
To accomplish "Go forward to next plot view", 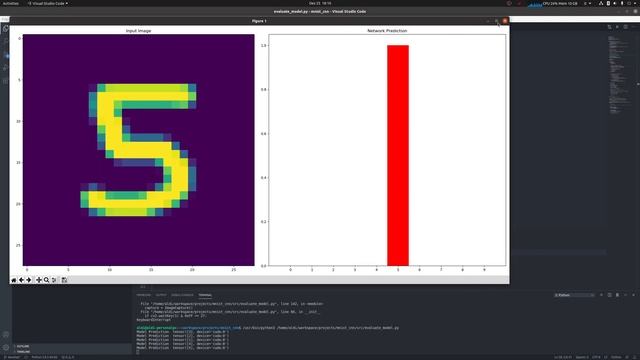I will (x=29, y=280).
